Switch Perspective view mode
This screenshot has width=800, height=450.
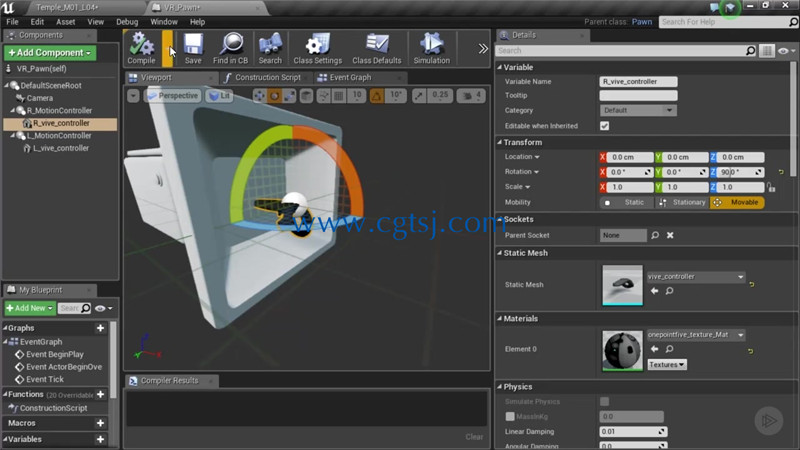[x=172, y=96]
